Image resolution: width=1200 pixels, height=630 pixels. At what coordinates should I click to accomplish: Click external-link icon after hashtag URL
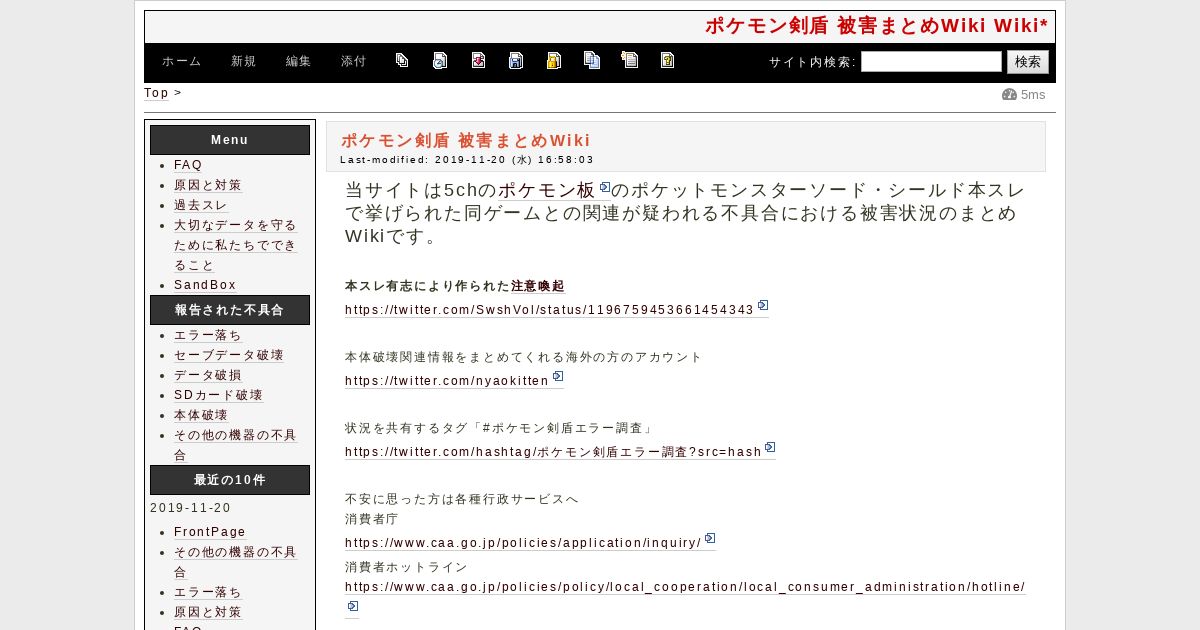click(770, 447)
